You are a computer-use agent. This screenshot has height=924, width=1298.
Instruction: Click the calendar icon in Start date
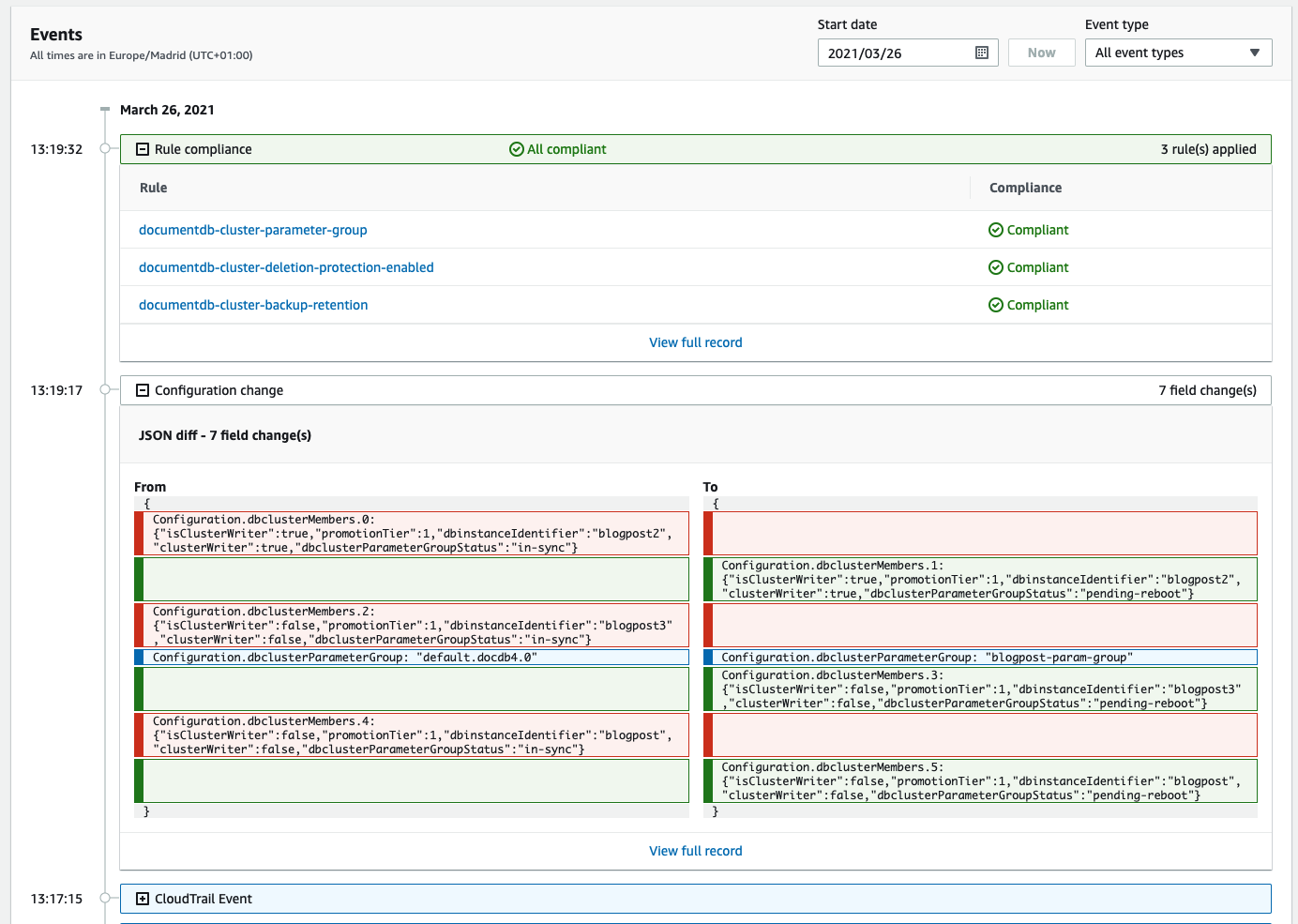(982, 53)
